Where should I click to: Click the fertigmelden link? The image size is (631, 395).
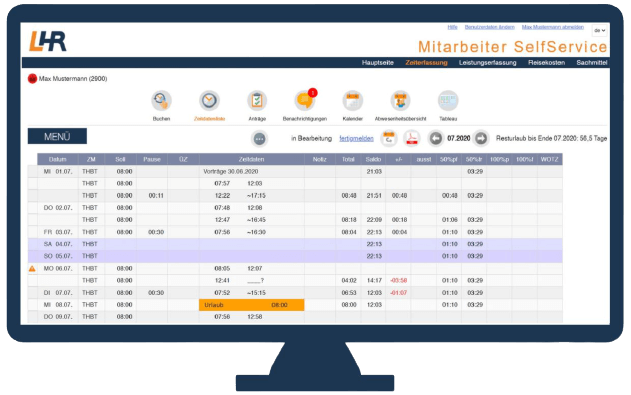356,138
